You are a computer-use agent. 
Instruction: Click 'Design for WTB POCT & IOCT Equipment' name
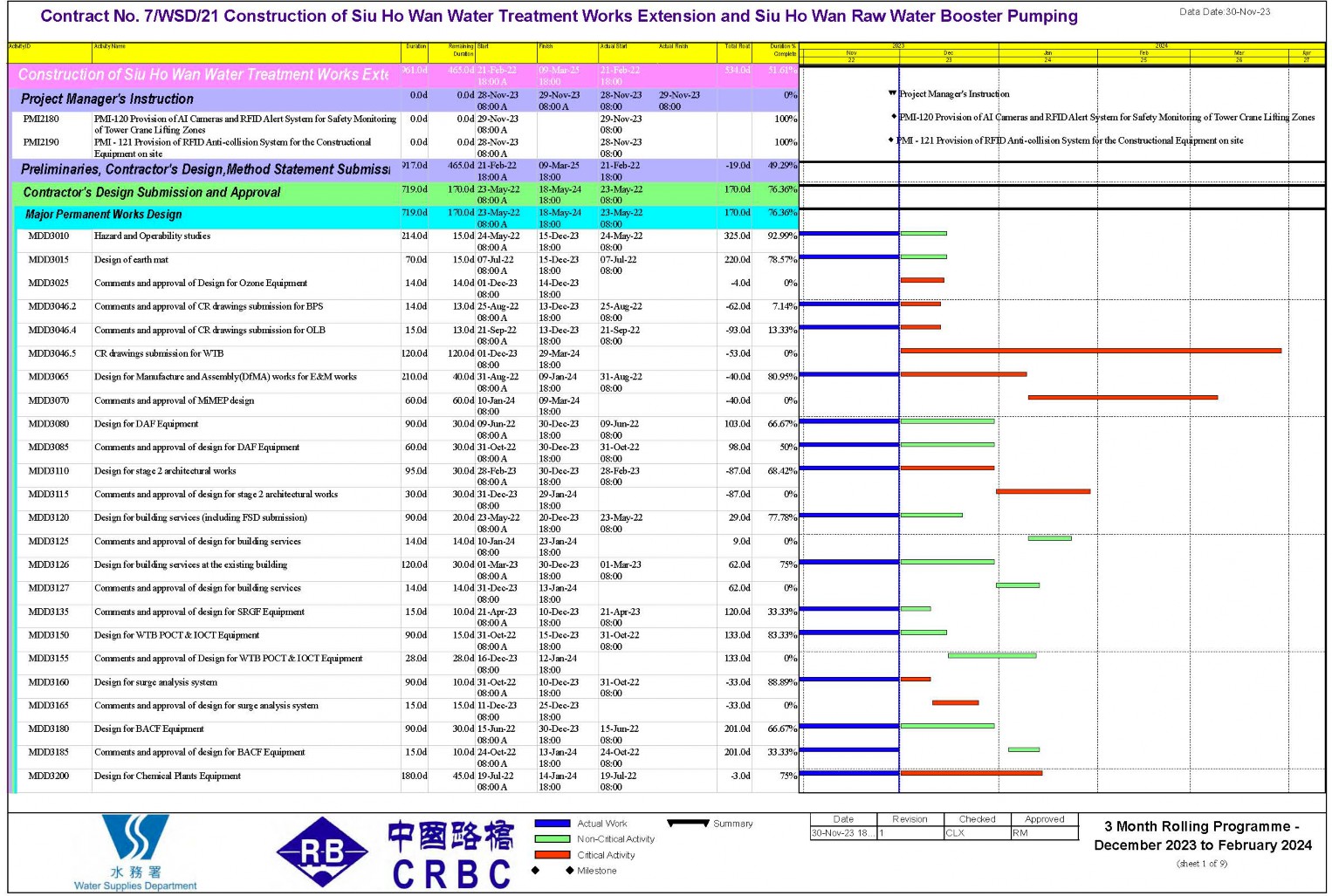[x=176, y=635]
